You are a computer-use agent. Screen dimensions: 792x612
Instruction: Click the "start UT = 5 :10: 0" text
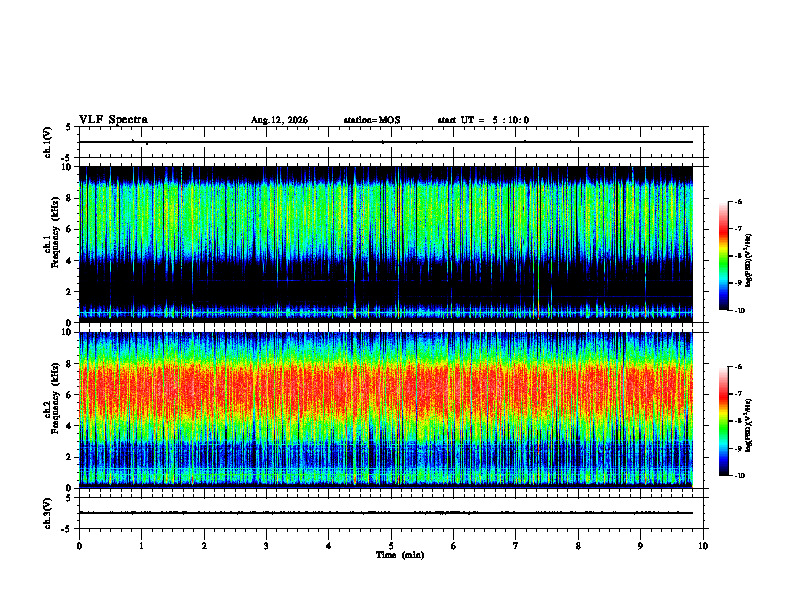[x=483, y=120]
